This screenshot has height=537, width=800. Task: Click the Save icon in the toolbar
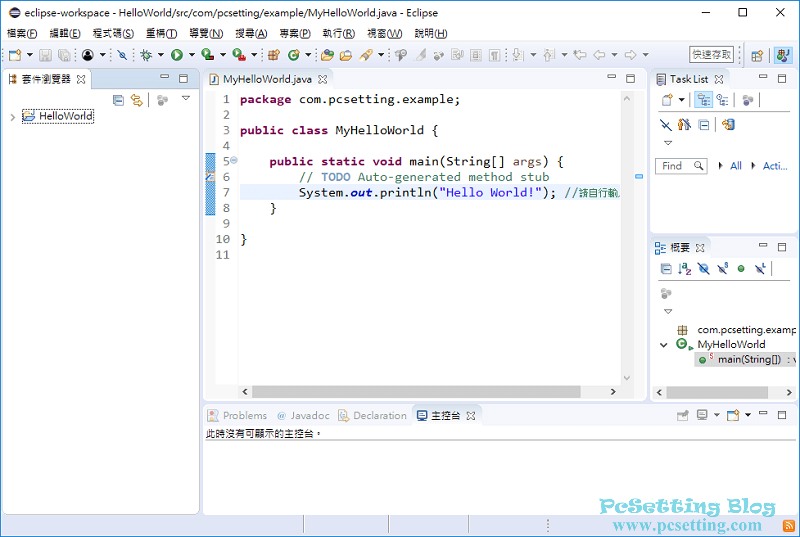pyautogui.click(x=45, y=55)
